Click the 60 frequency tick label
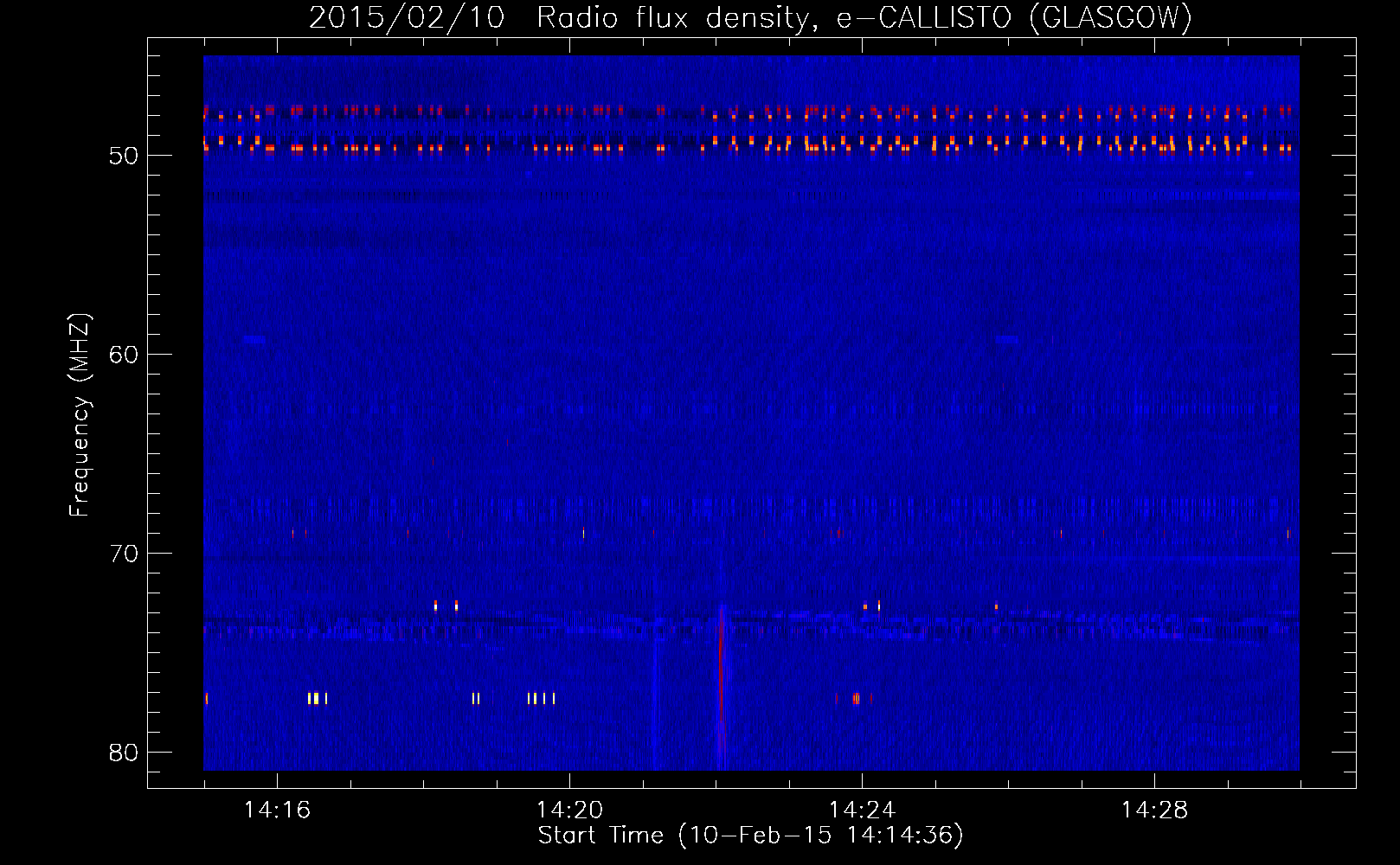This screenshot has width=1400, height=865. pos(124,355)
